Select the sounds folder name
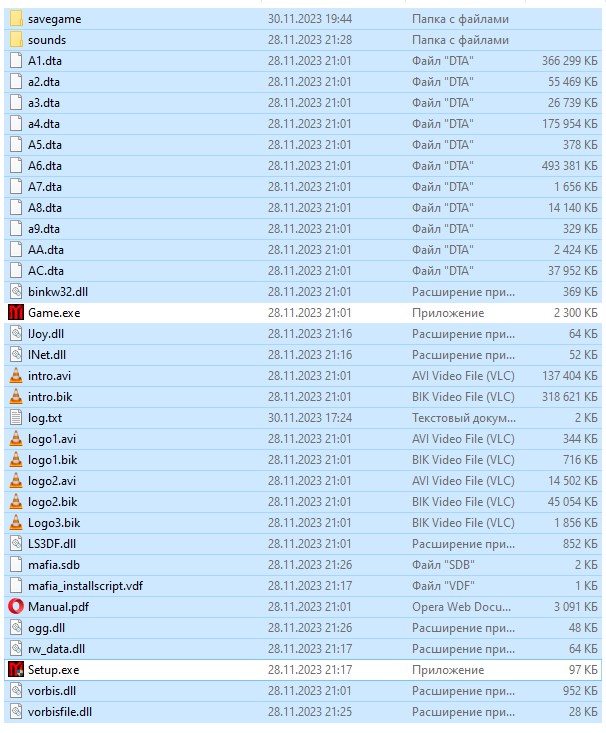Image resolution: width=606 pixels, height=733 pixels. (x=47, y=40)
